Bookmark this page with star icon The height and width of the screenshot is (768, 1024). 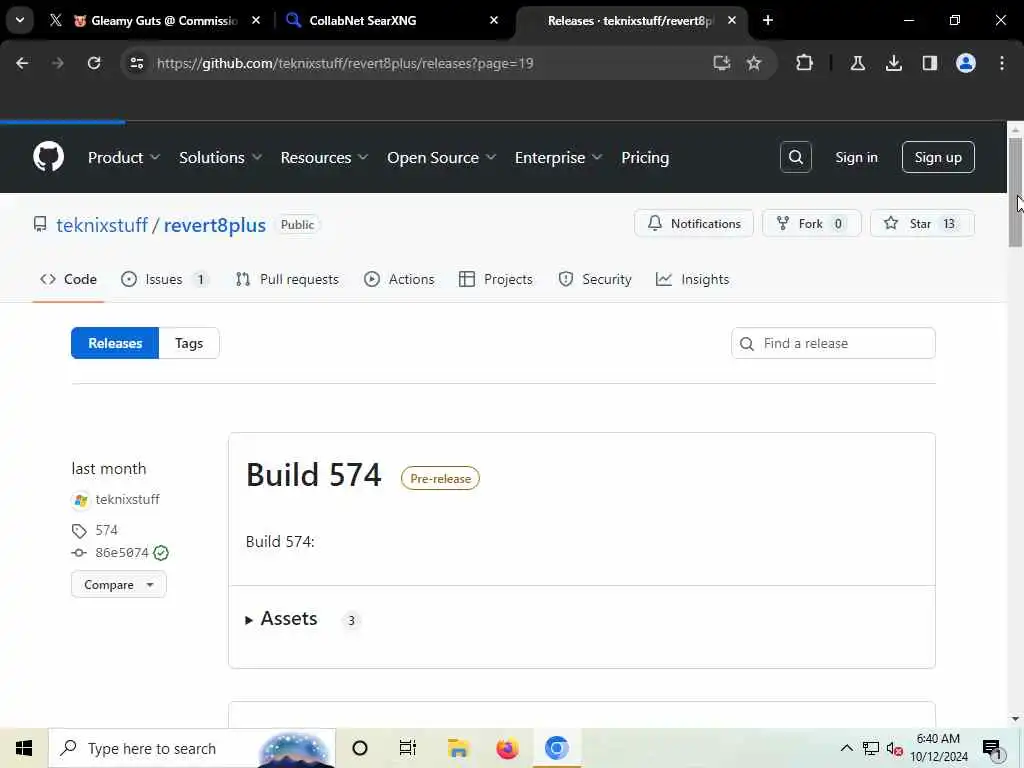pyautogui.click(x=754, y=63)
